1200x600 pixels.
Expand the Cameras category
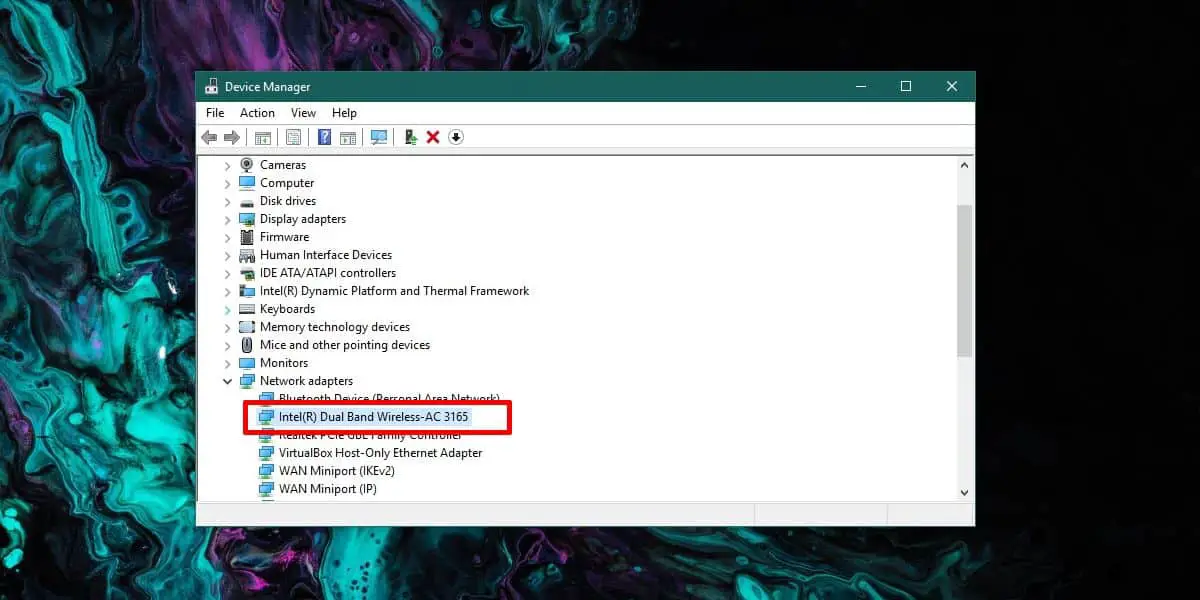click(228, 165)
